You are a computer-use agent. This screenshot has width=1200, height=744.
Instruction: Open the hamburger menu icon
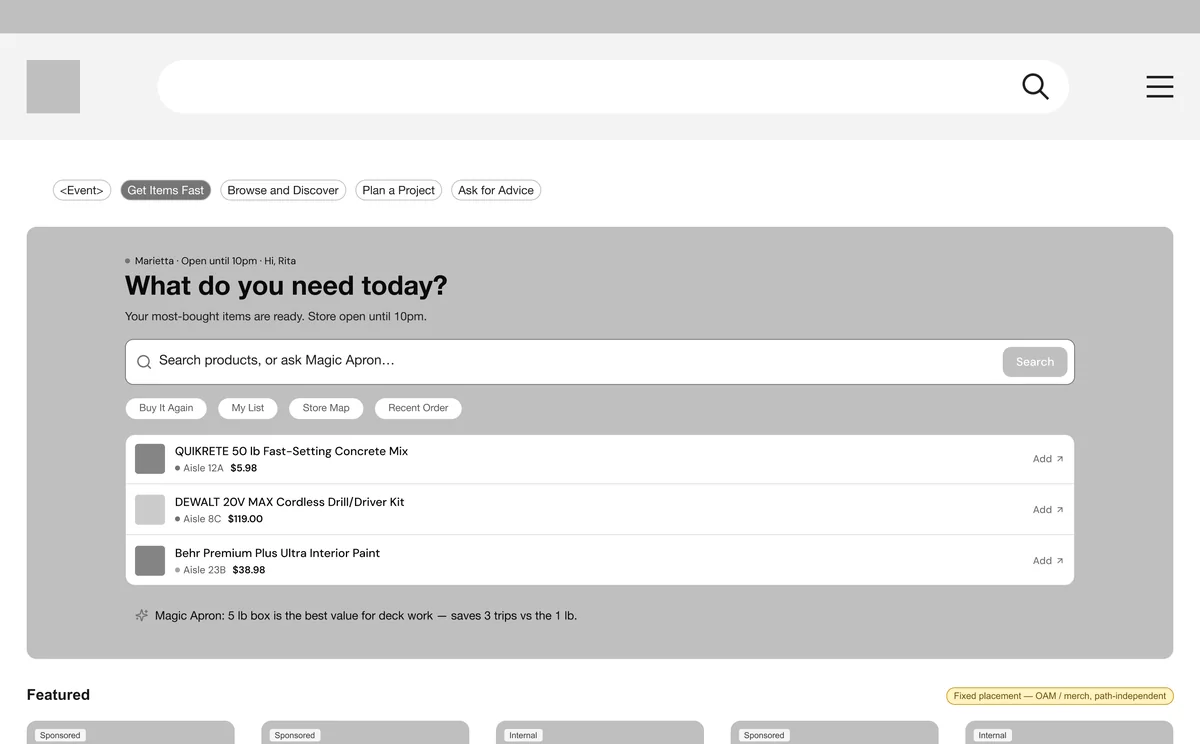(x=1160, y=87)
